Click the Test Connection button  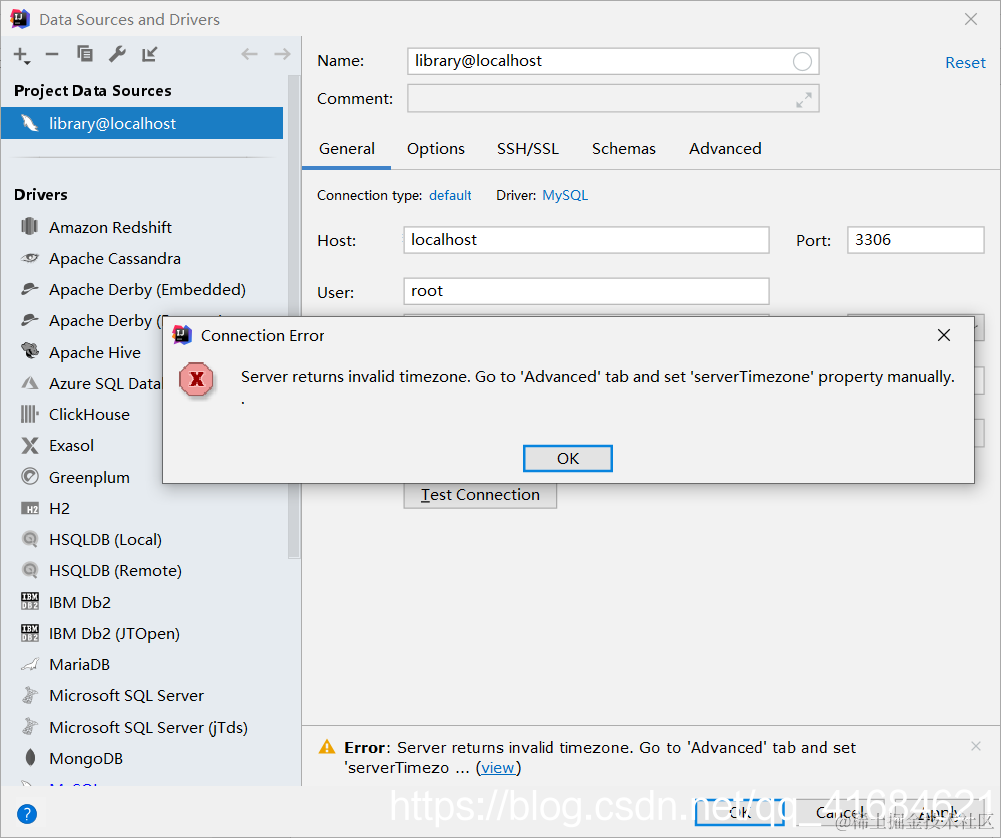(x=480, y=495)
